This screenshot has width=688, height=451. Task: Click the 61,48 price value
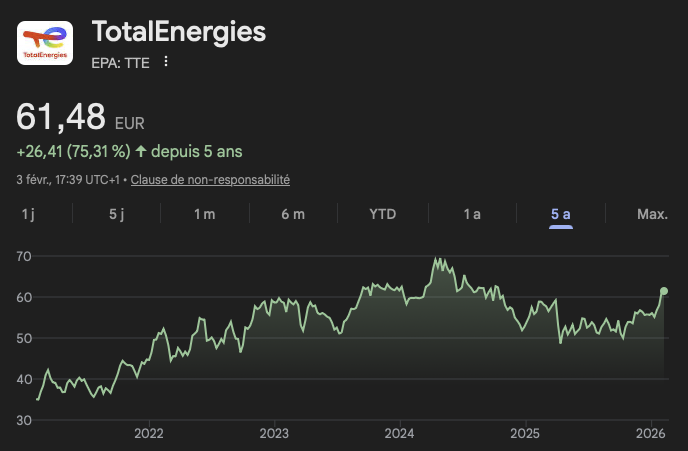61,117
